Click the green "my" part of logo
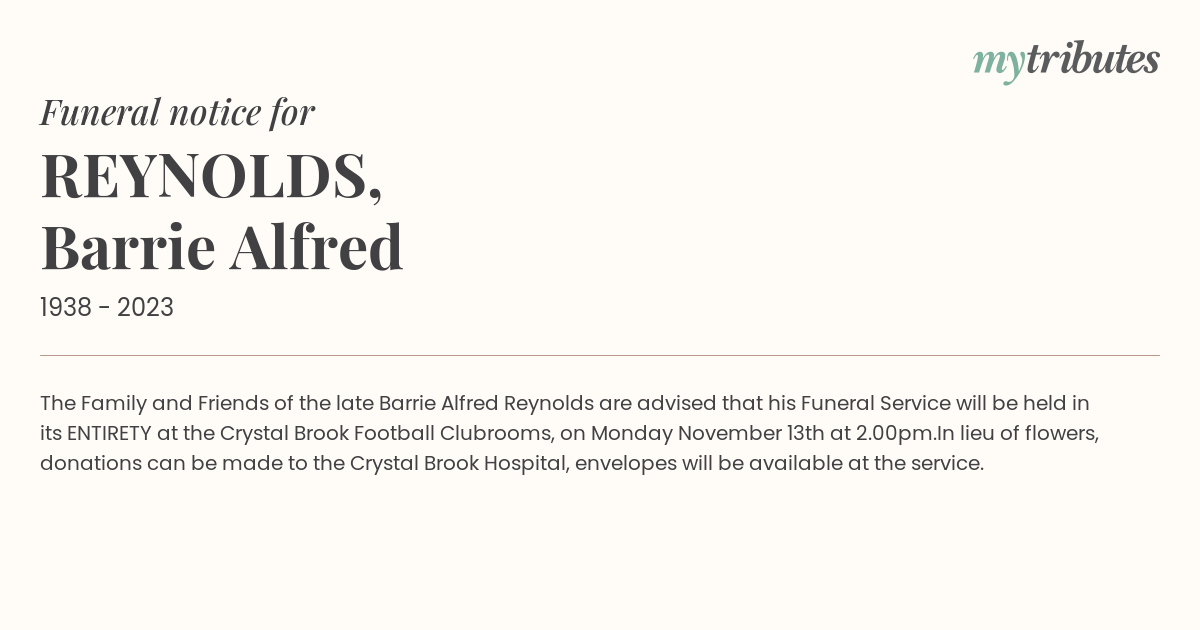This screenshot has height=630, width=1200. (998, 64)
